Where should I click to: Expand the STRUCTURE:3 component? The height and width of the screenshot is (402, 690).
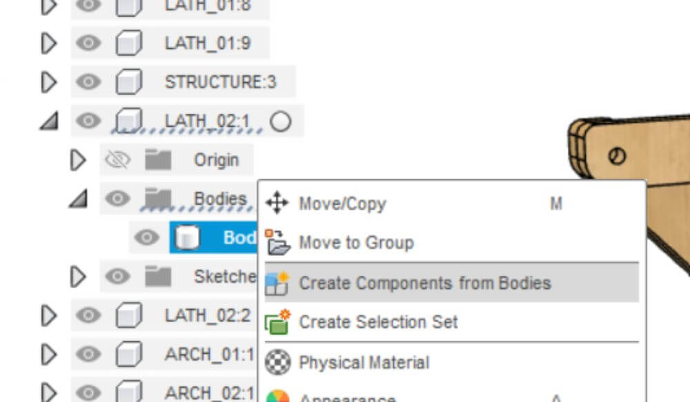click(x=48, y=82)
